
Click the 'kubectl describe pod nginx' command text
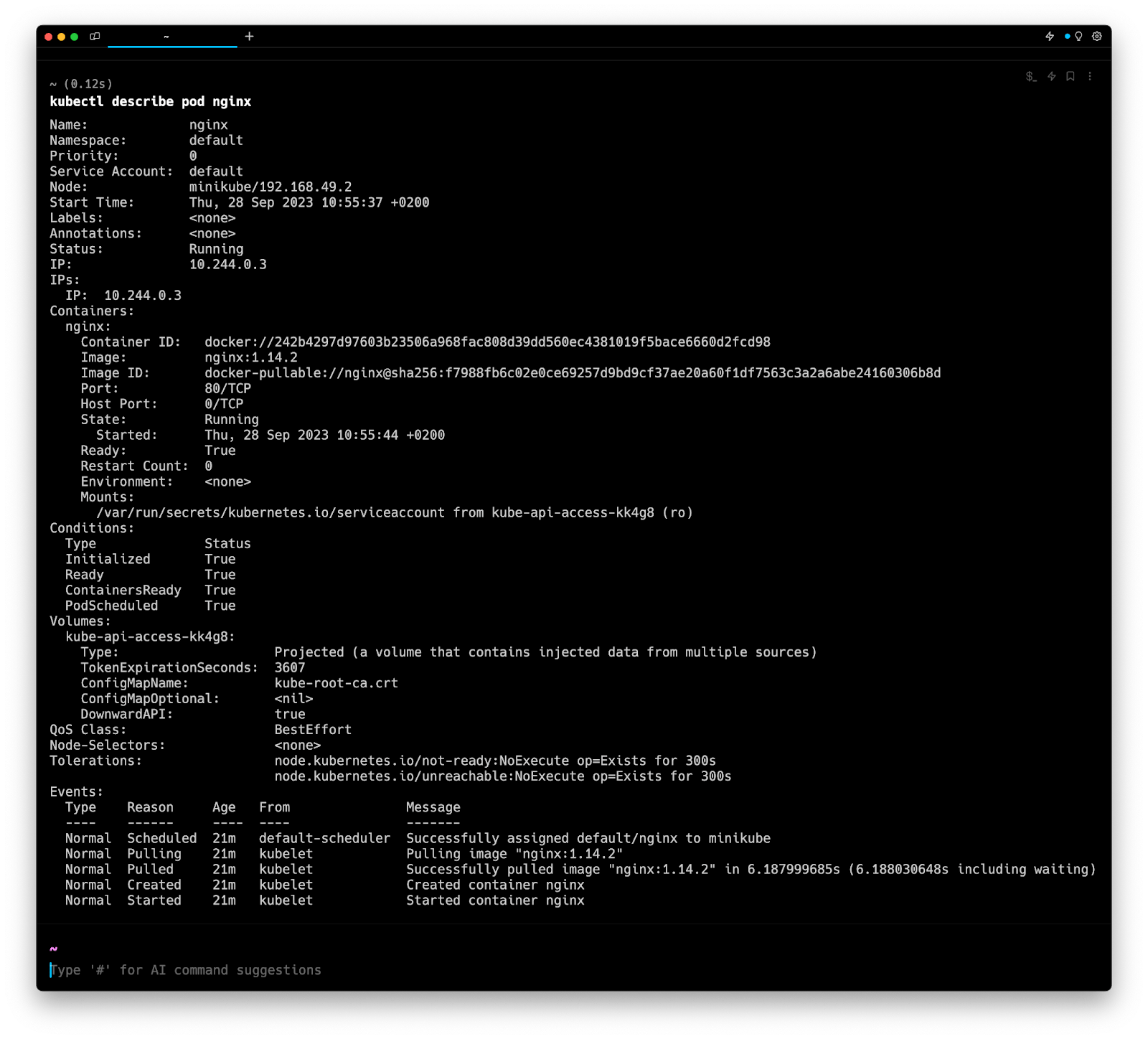(x=151, y=102)
